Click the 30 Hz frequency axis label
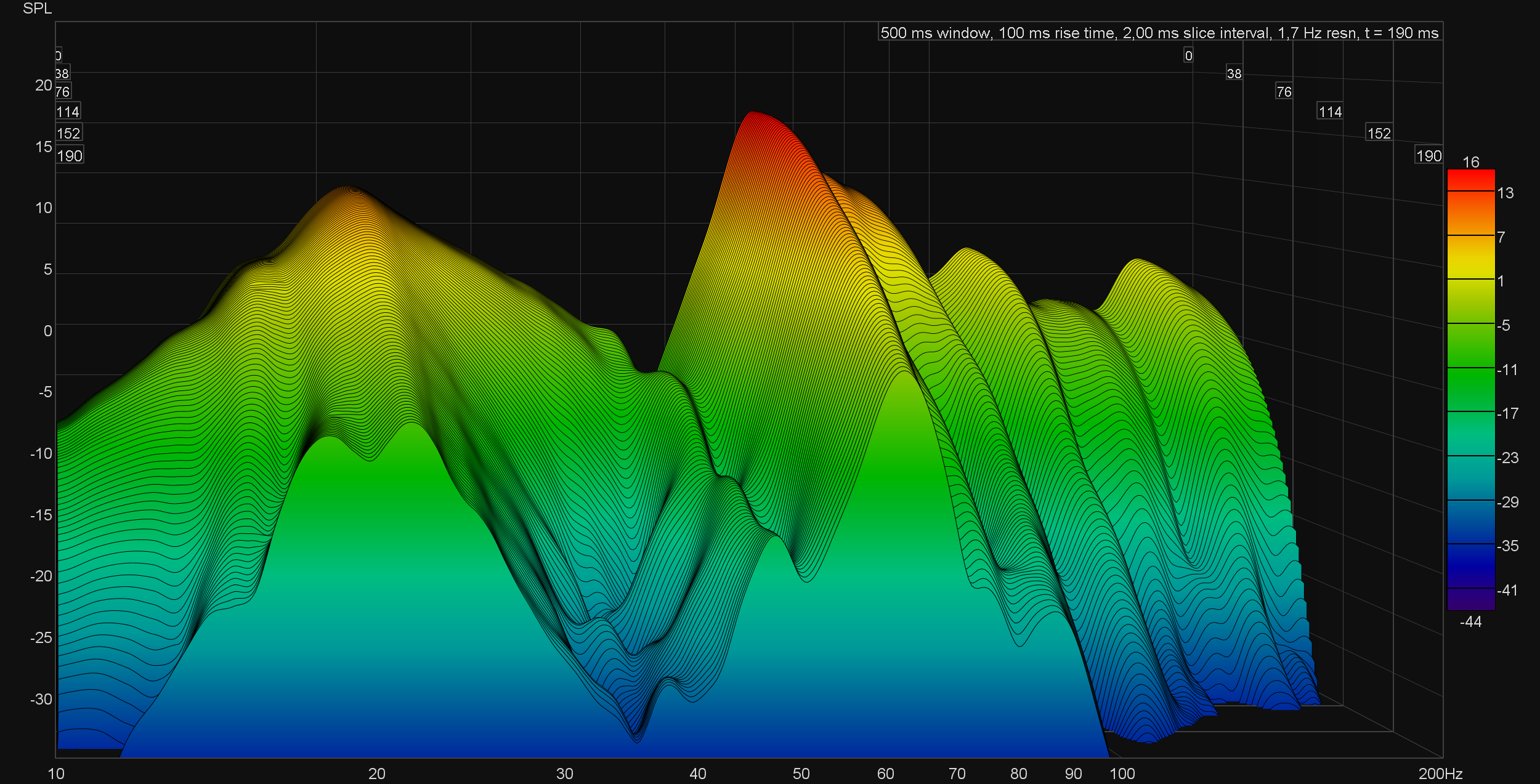 point(564,774)
